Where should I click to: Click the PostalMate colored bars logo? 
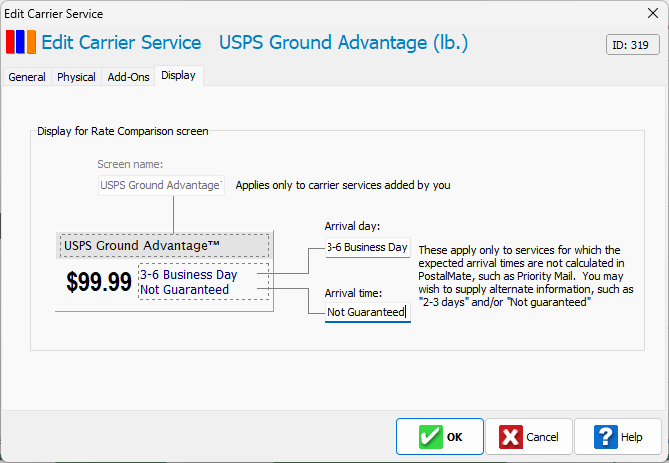(x=20, y=42)
